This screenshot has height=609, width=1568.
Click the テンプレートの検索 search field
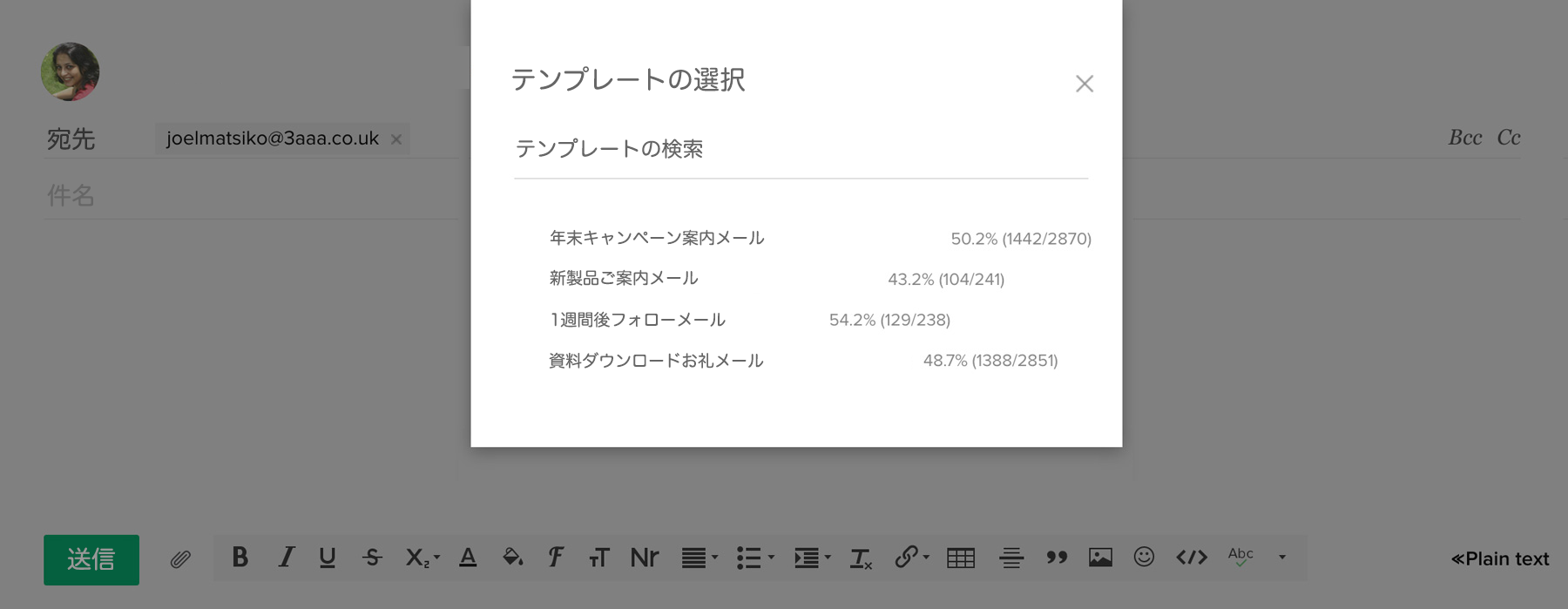click(x=801, y=150)
